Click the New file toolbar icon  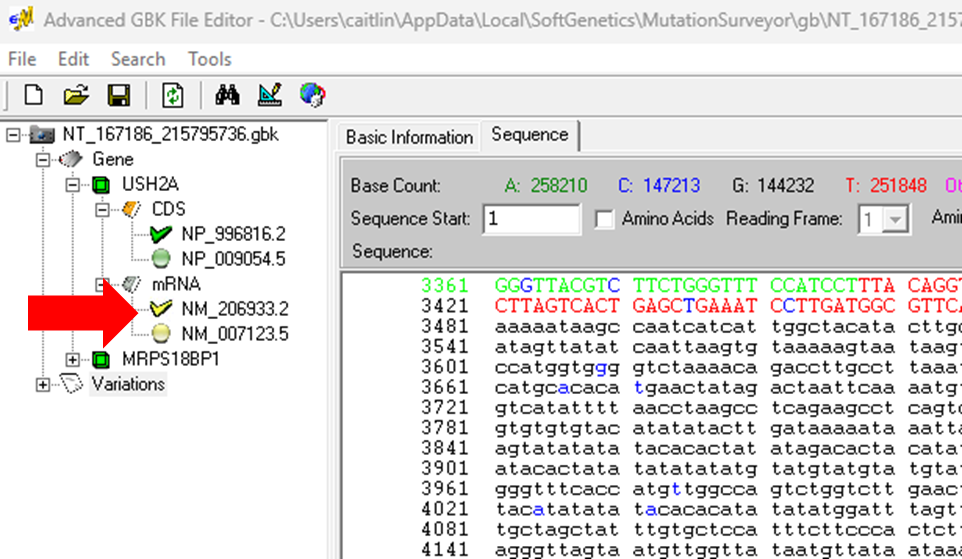(34, 95)
